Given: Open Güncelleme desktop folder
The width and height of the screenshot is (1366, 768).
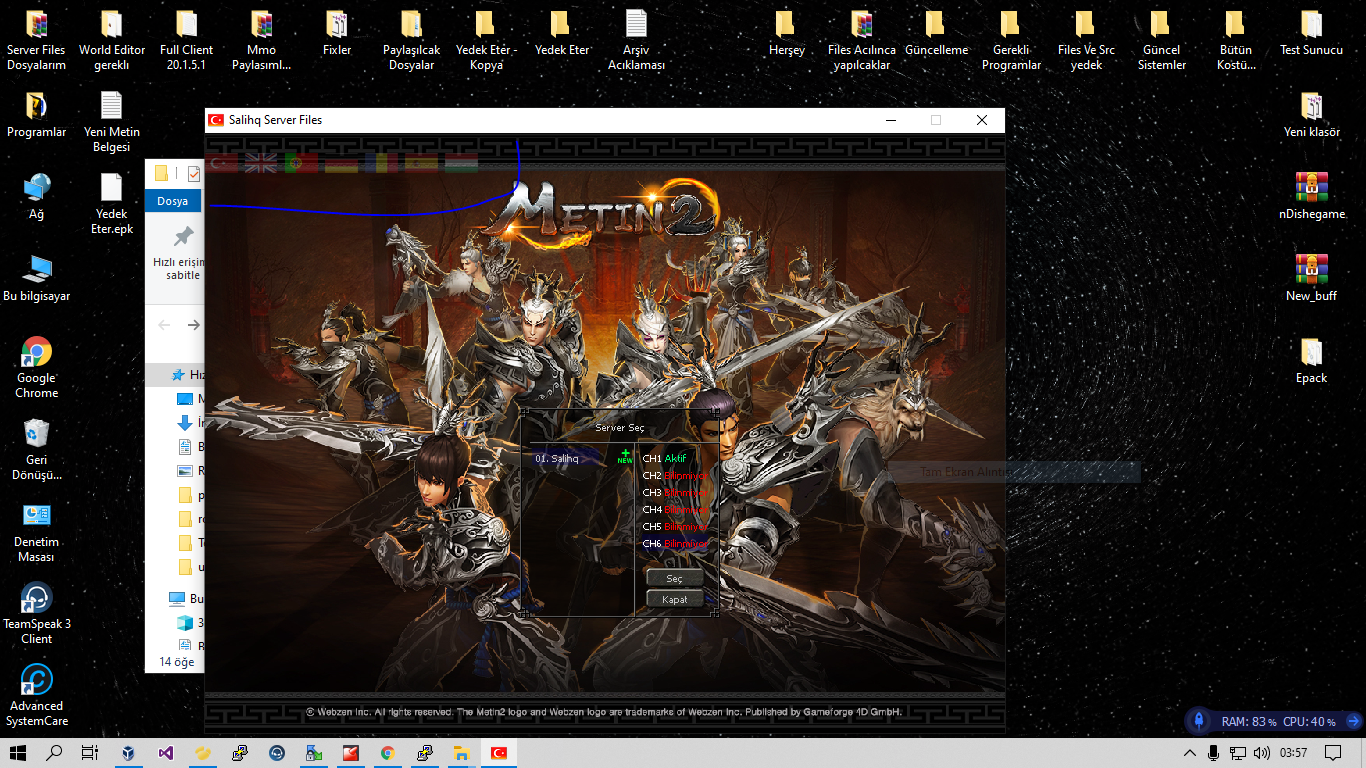Looking at the screenshot, I should coord(936,34).
